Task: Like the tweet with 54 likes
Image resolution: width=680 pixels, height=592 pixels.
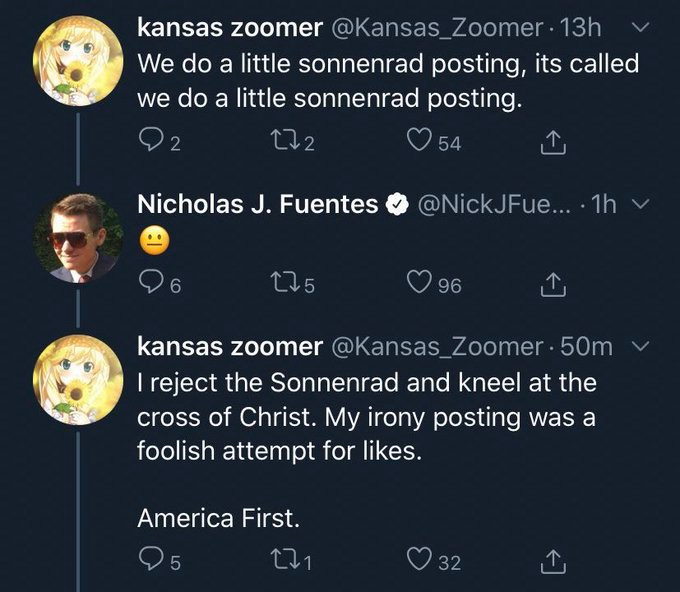Action: 418,144
